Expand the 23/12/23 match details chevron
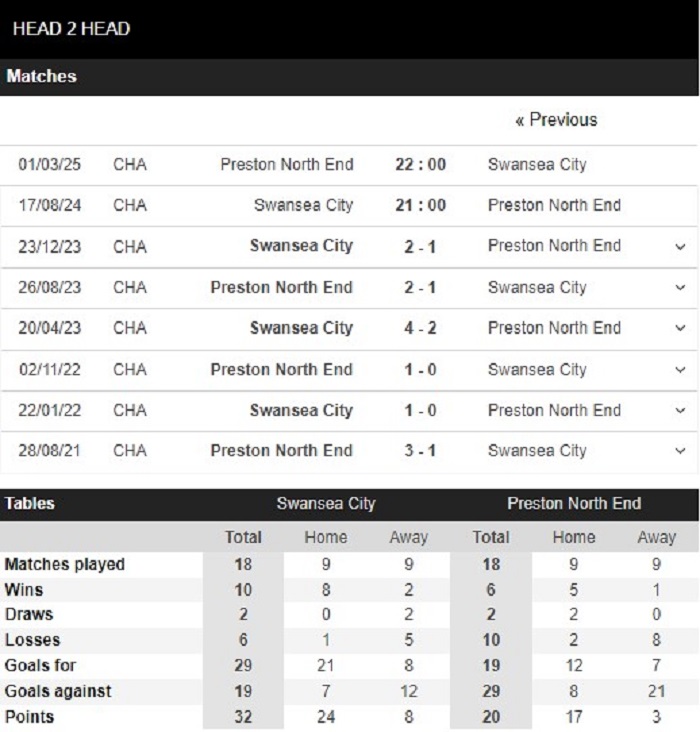This screenshot has height=732, width=700. [680, 246]
